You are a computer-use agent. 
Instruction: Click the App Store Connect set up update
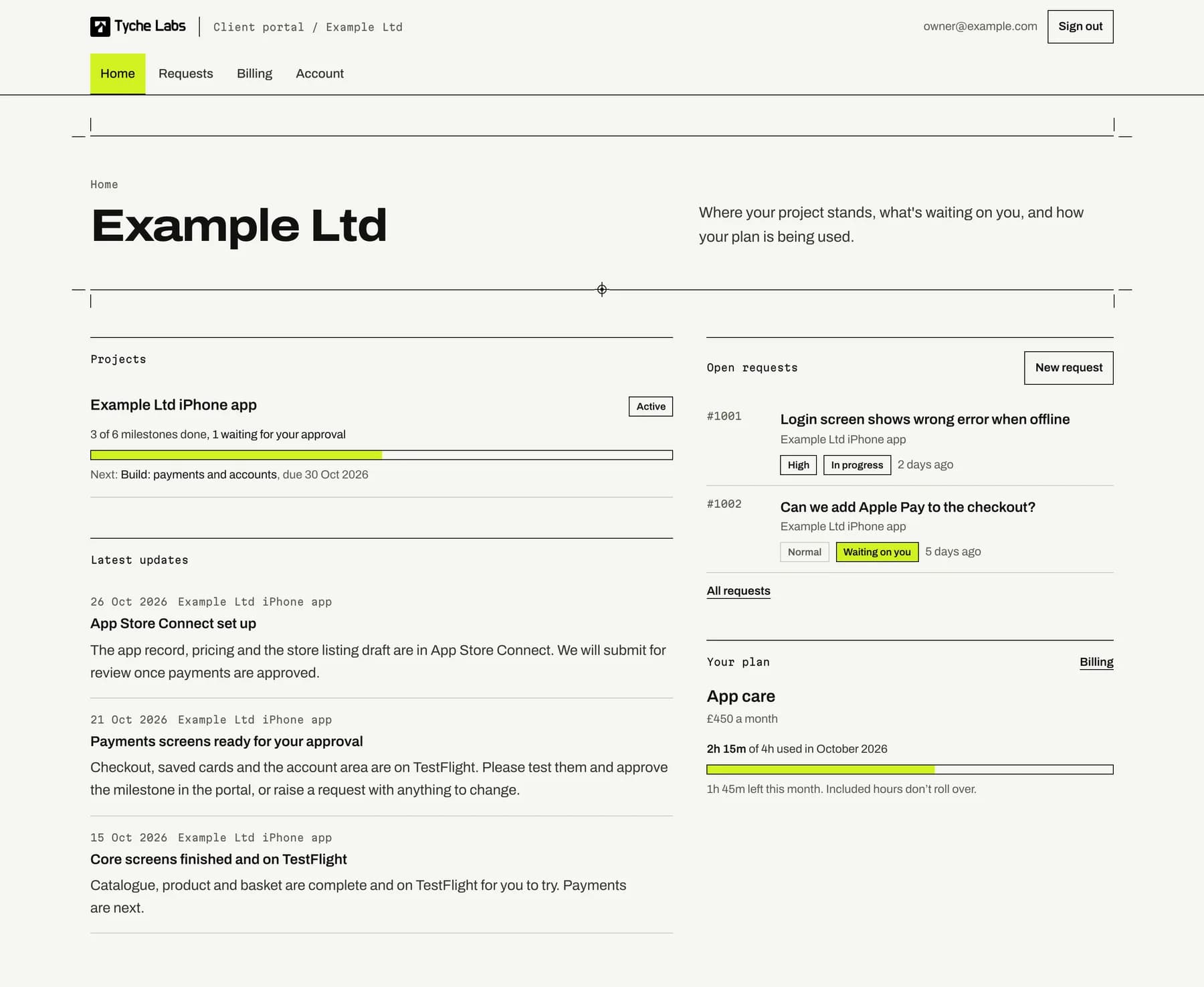click(x=173, y=623)
